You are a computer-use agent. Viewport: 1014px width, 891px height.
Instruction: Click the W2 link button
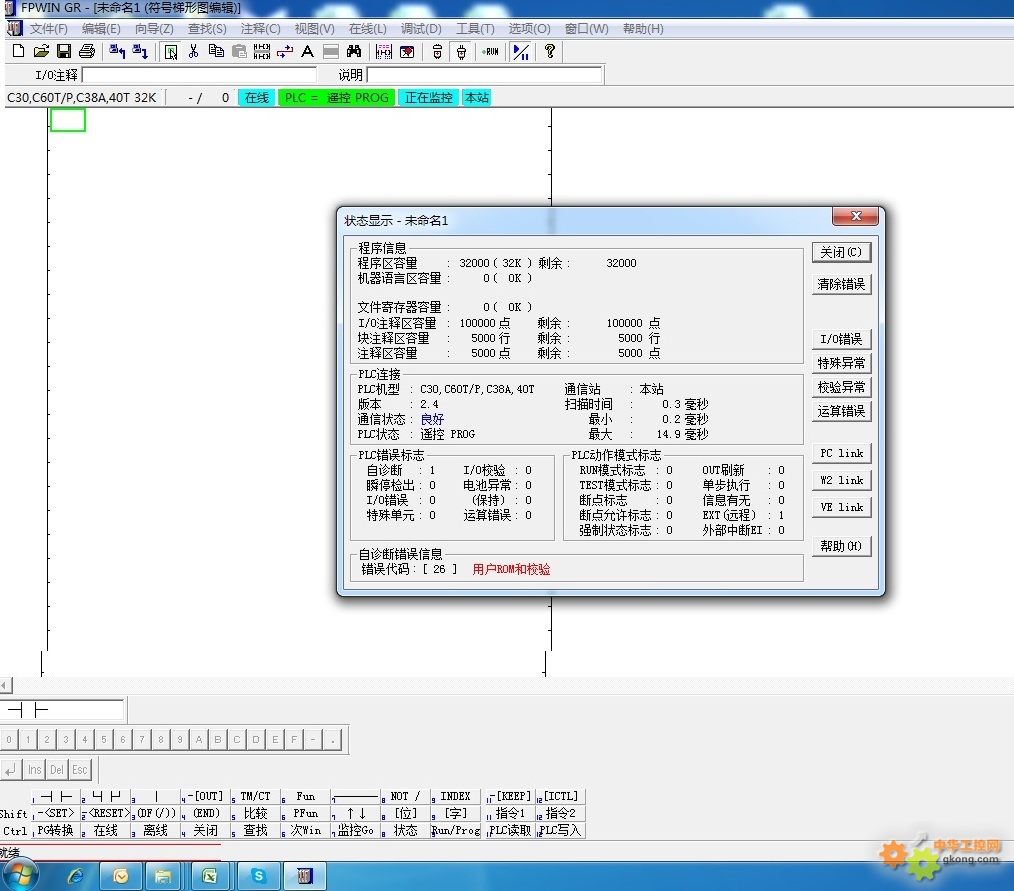pyautogui.click(x=841, y=480)
